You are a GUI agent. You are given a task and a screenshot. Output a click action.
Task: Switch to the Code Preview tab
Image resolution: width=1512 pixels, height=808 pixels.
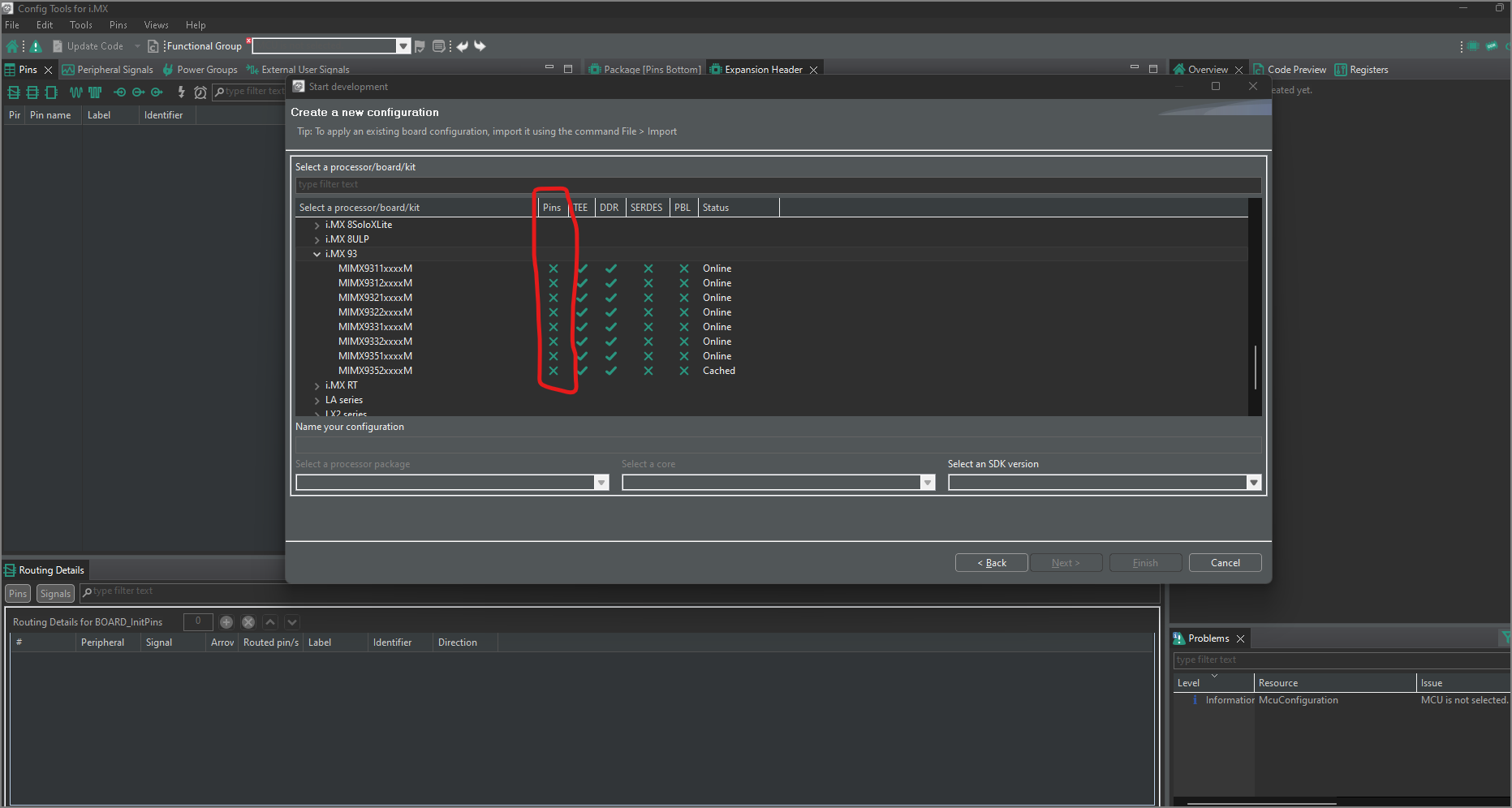1296,70
